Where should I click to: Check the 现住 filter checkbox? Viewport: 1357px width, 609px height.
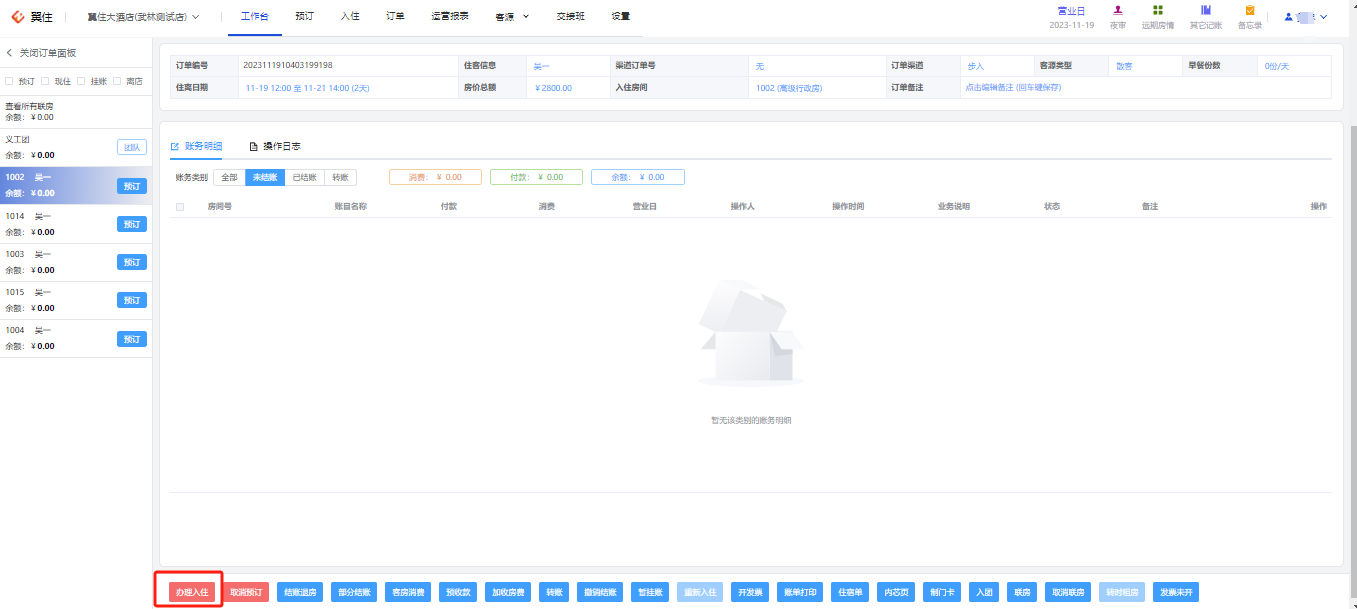pyautogui.click(x=45, y=81)
